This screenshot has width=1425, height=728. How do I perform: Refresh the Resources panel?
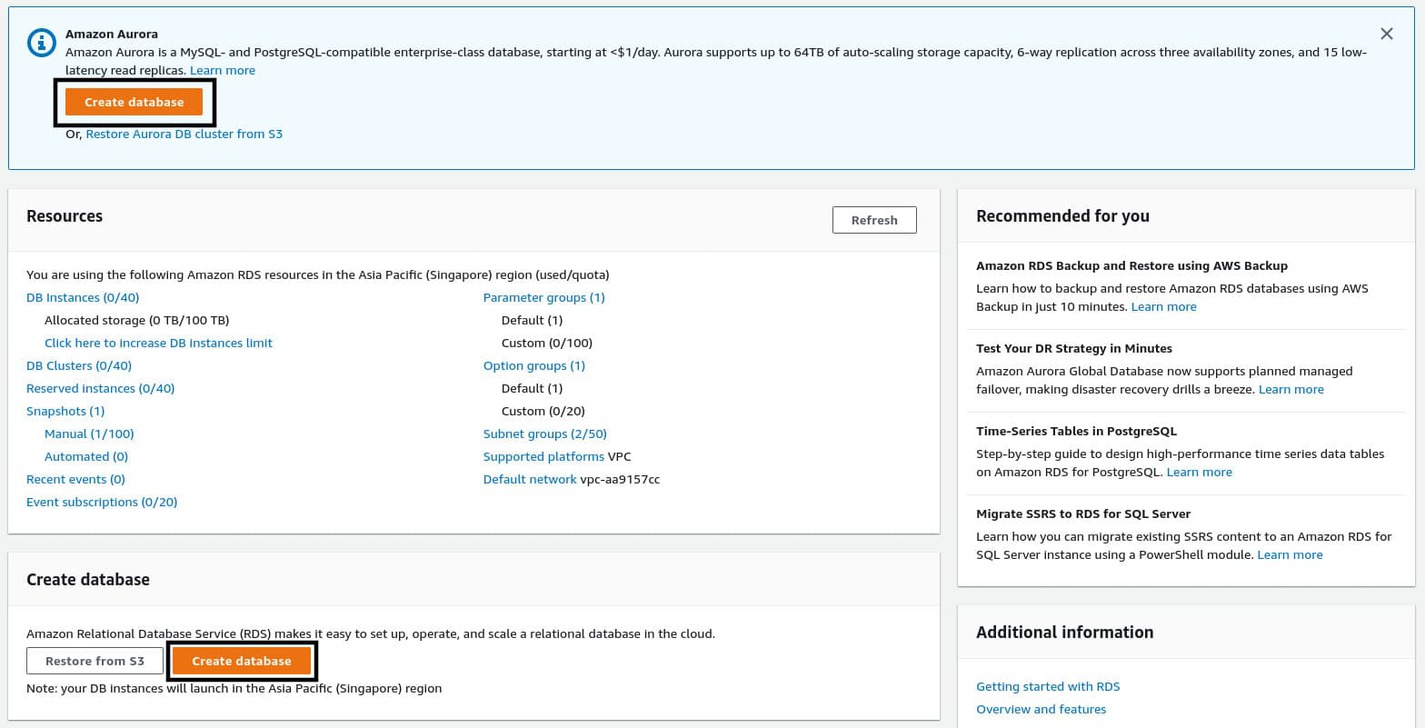pos(873,219)
